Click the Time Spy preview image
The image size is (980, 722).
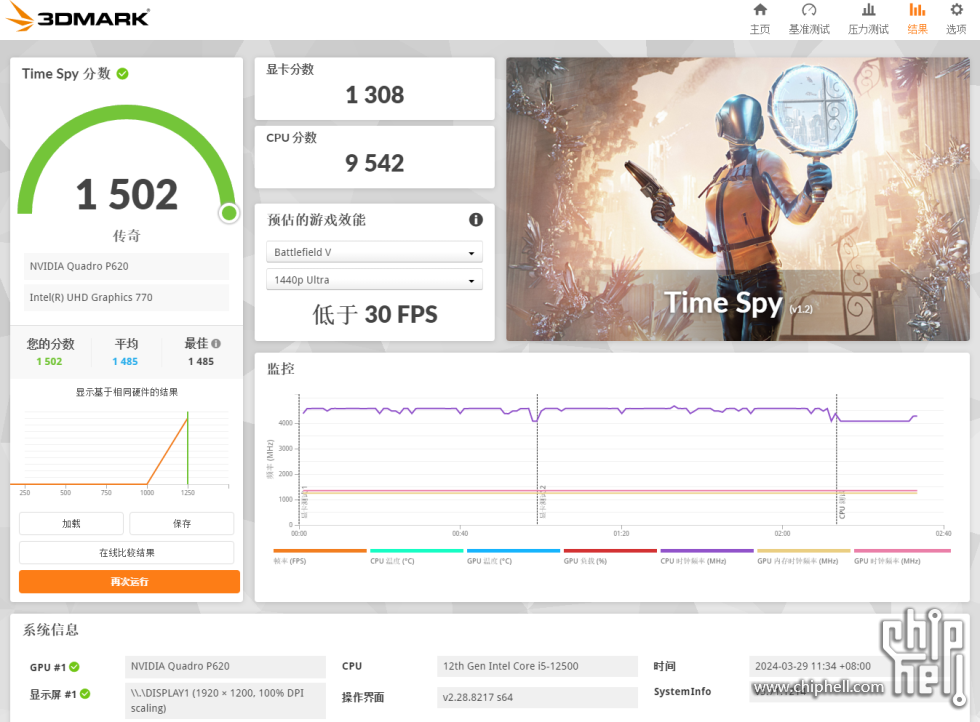coord(738,199)
